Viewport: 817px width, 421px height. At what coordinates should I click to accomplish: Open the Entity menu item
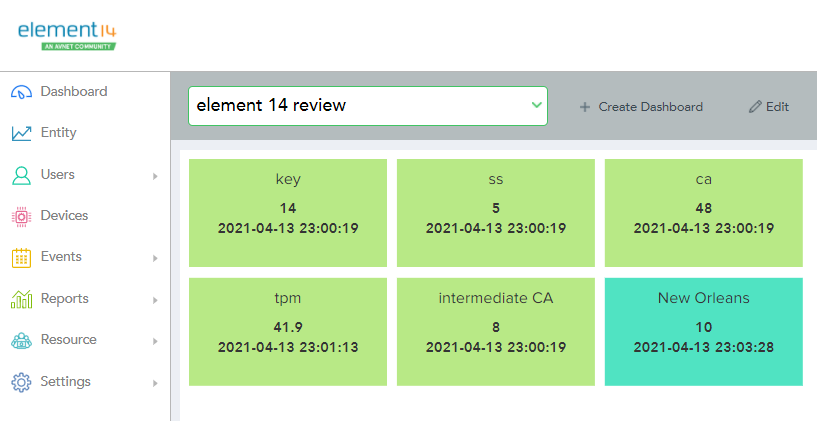coord(58,132)
